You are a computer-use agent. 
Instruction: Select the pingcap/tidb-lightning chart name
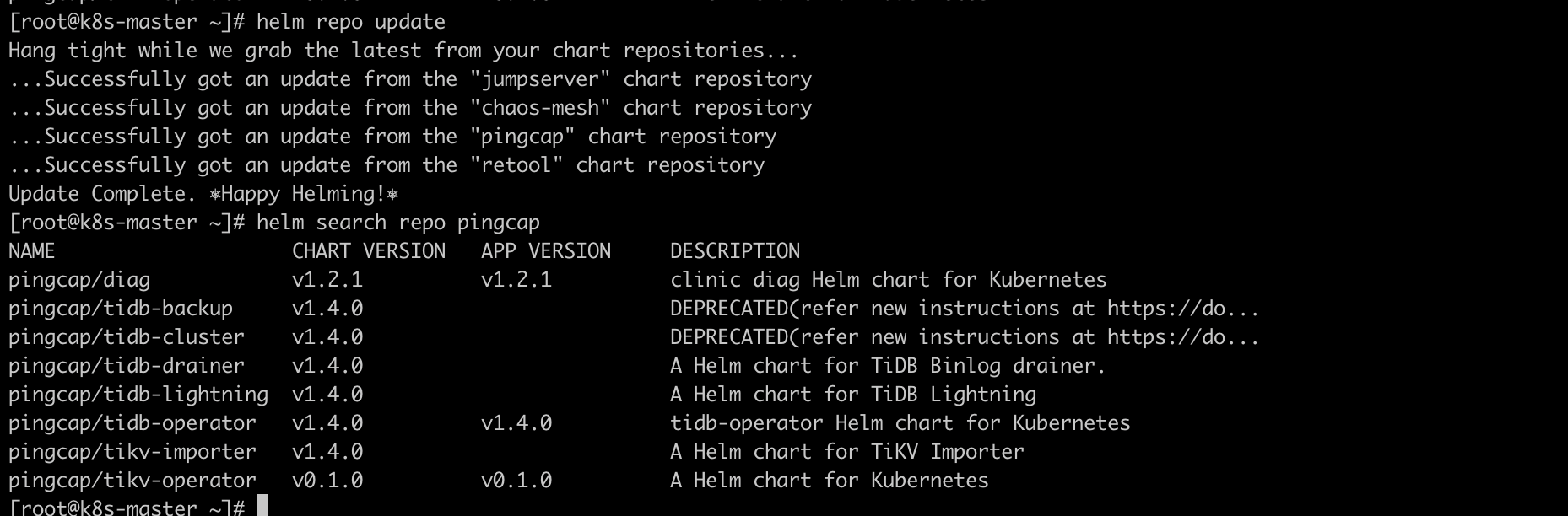tap(138, 395)
